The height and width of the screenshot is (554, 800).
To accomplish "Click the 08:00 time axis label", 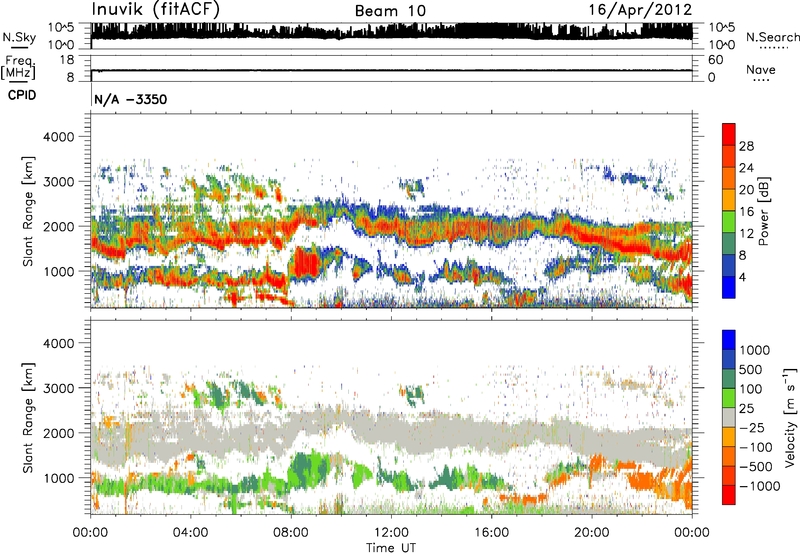I will click(x=291, y=533).
